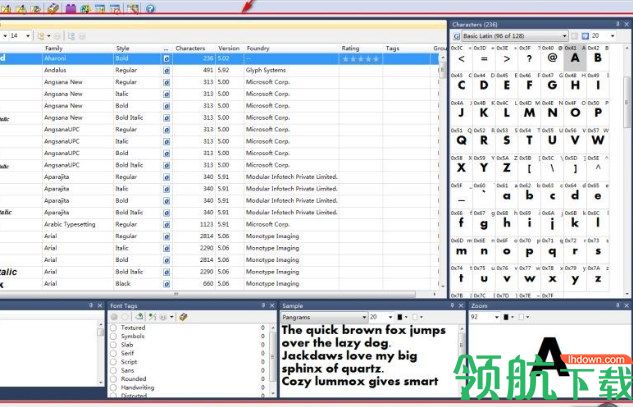Click the calendar-with-red-mark toolbar icon
The height and width of the screenshot is (407, 633).
(x=115, y=8)
